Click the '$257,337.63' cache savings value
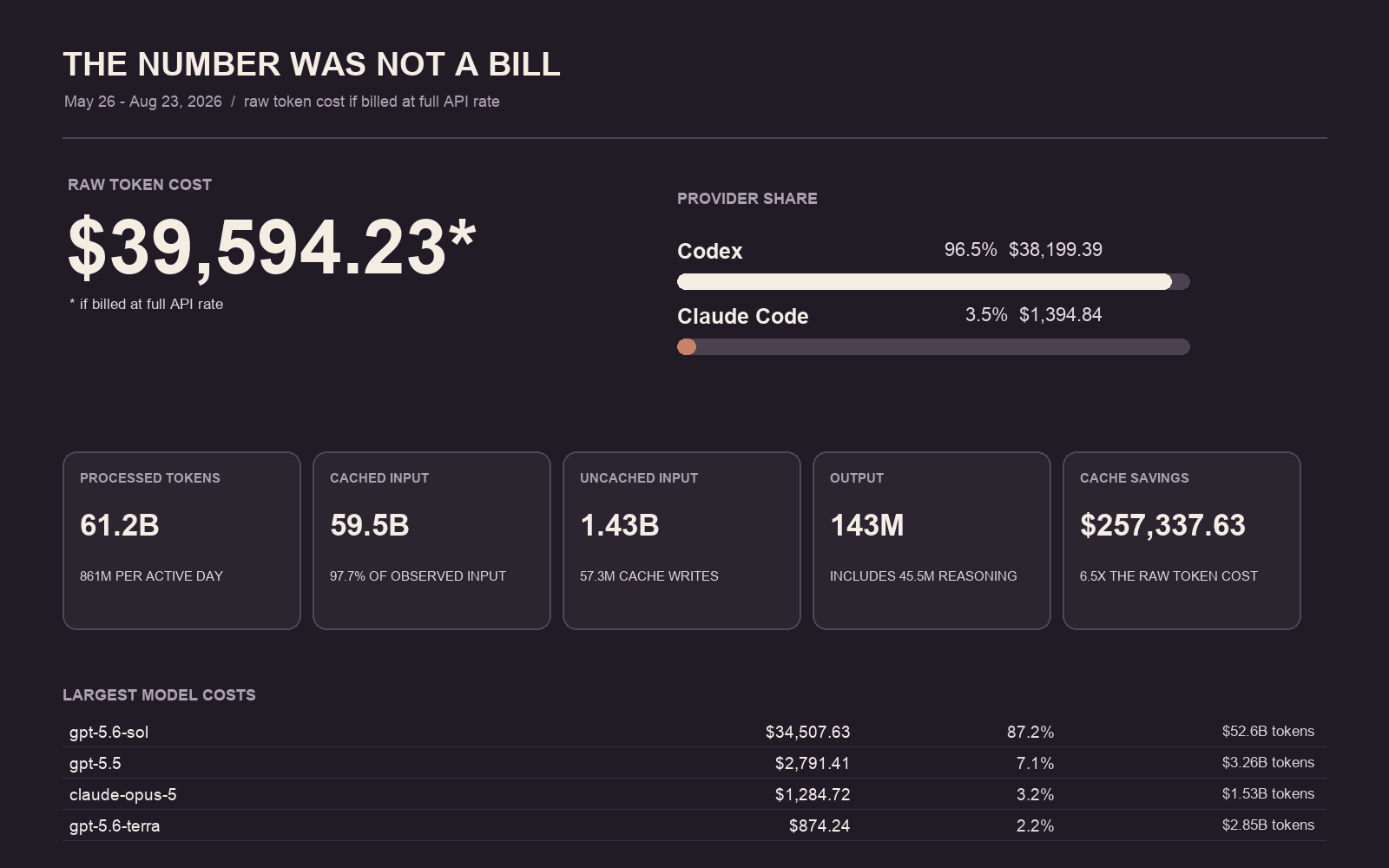Image resolution: width=1389 pixels, height=868 pixels. (1162, 525)
